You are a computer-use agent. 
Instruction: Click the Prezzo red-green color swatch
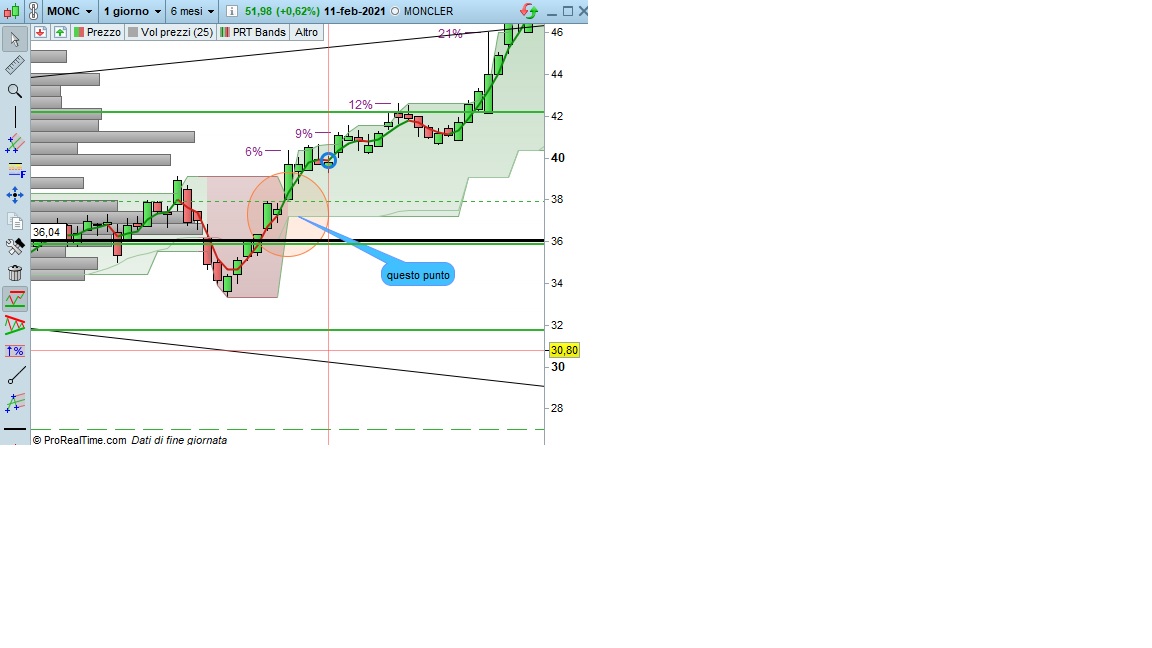pos(79,32)
